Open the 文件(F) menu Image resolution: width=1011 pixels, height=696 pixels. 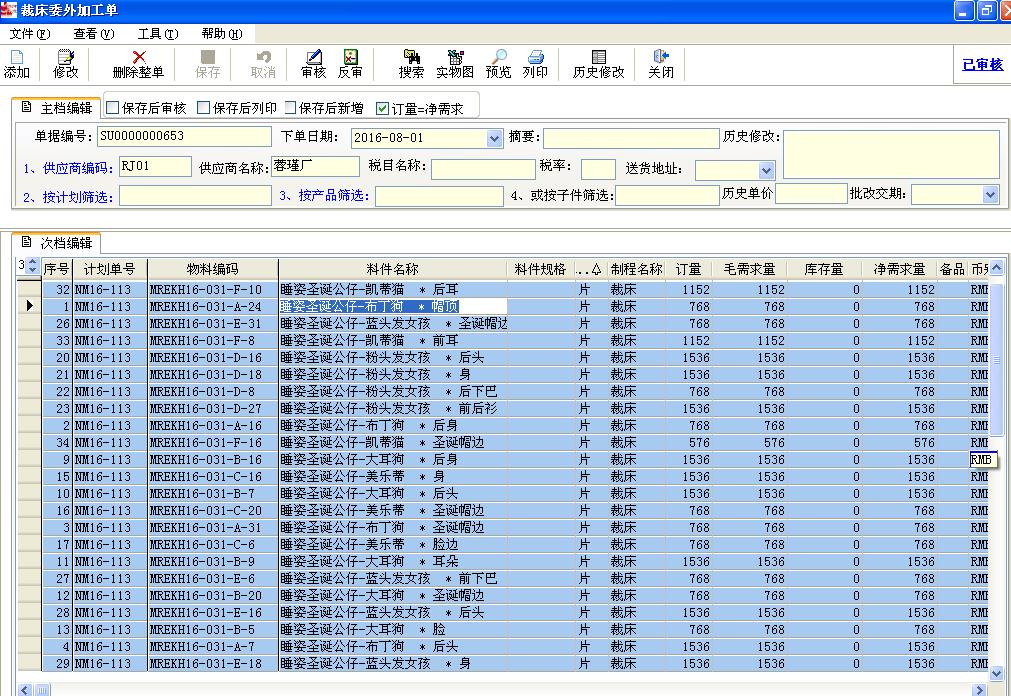pos(30,34)
